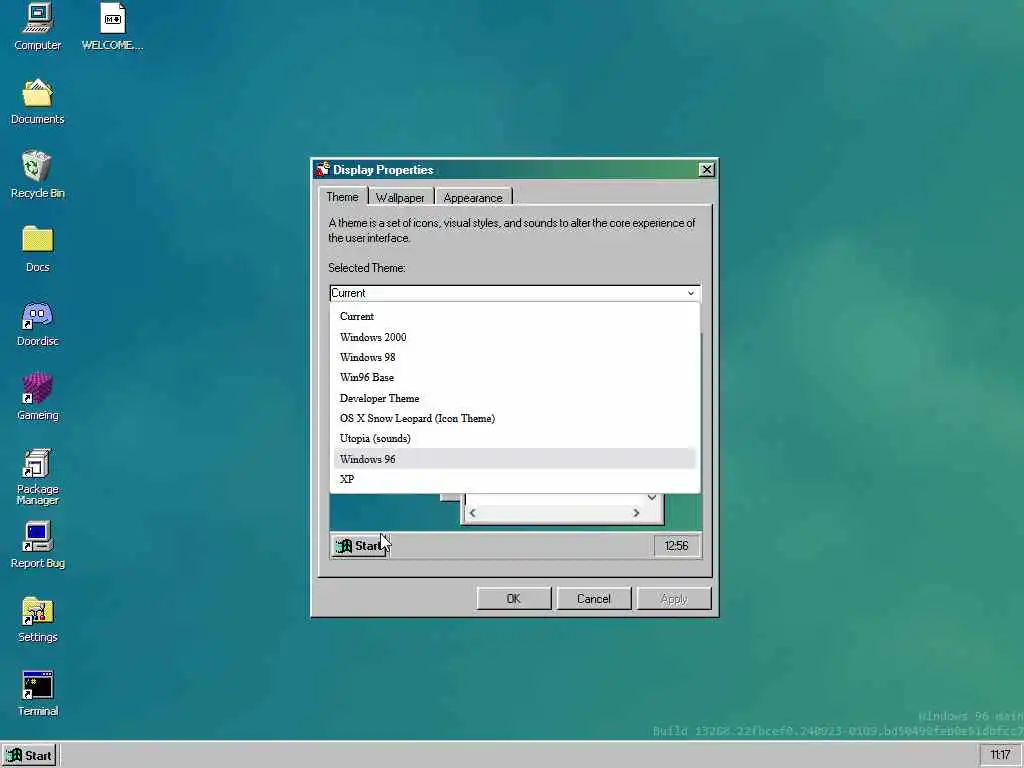The image size is (1024, 768).
Task: Click the Display Properties title bar icon
Action: click(x=322, y=170)
